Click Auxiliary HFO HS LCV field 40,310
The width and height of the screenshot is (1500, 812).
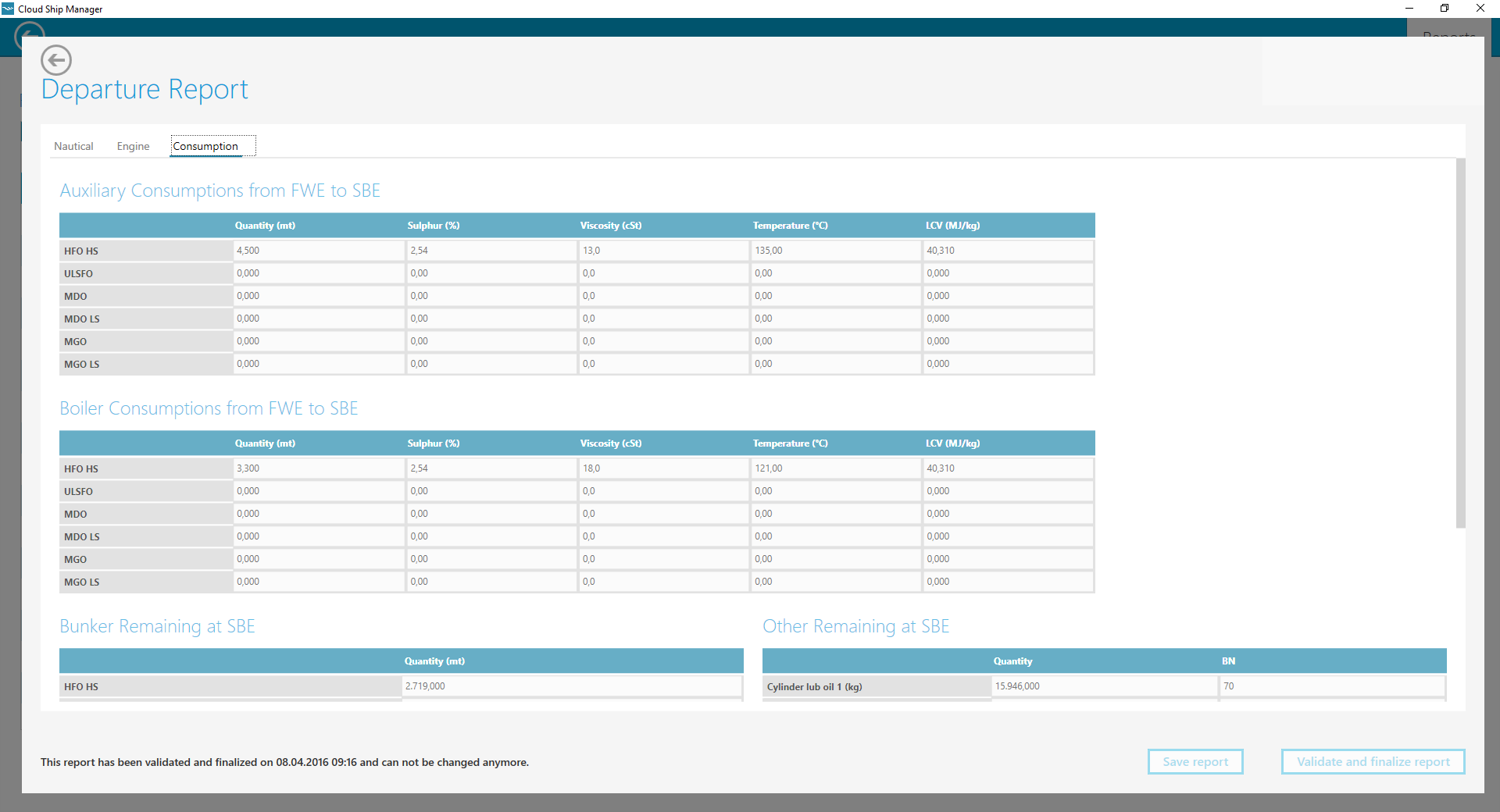pos(1008,251)
